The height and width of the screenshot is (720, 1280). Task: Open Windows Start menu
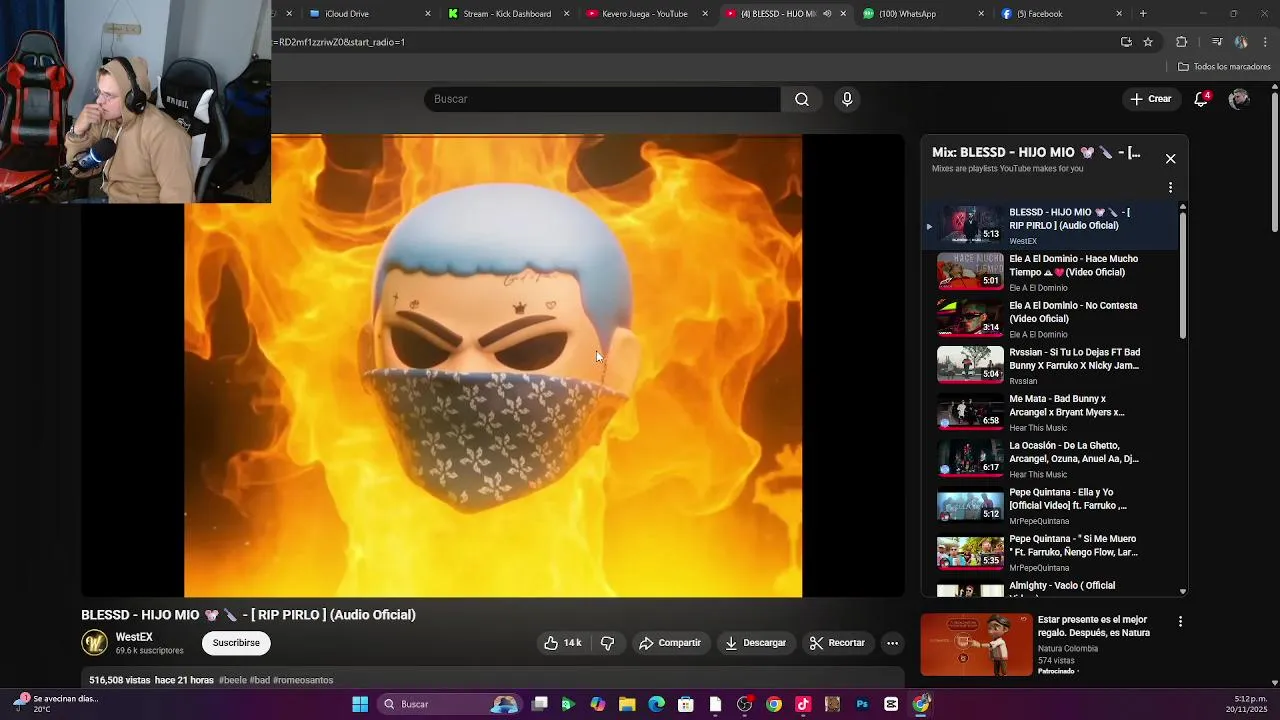pos(360,704)
